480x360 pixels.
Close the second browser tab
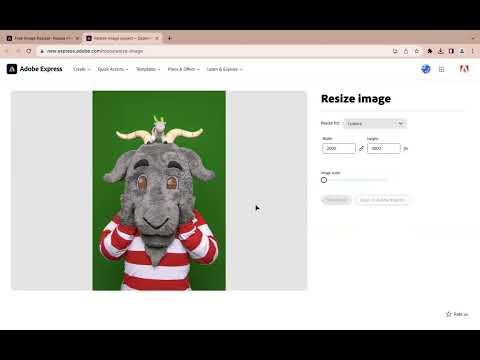pos(157,38)
